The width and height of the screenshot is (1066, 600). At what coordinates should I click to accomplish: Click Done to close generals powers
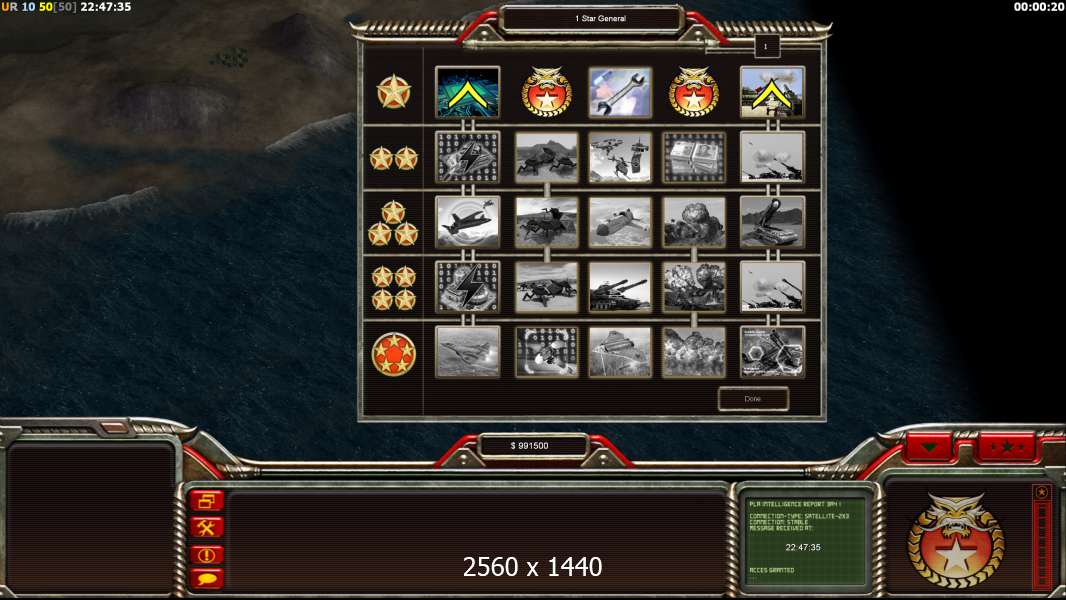tap(753, 399)
